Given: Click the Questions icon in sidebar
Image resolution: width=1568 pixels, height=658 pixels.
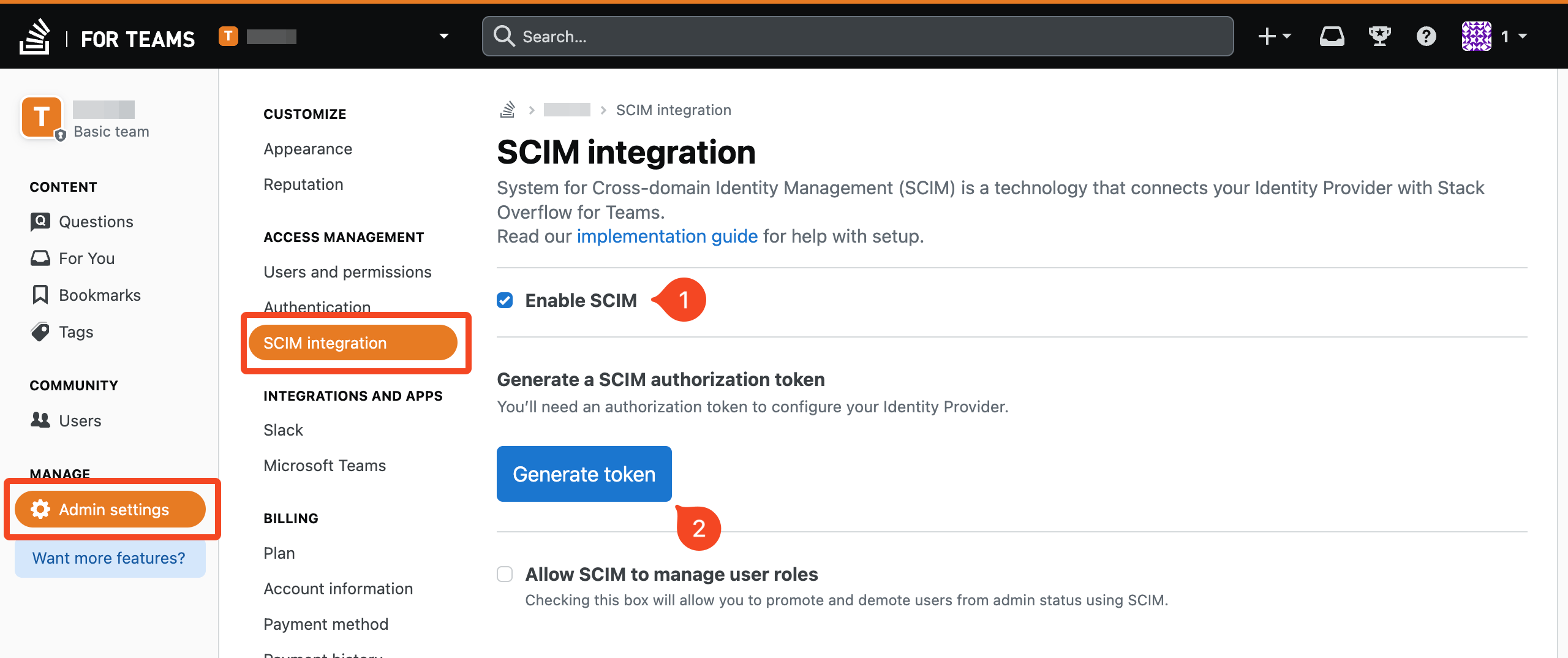Looking at the screenshot, I should [40, 222].
